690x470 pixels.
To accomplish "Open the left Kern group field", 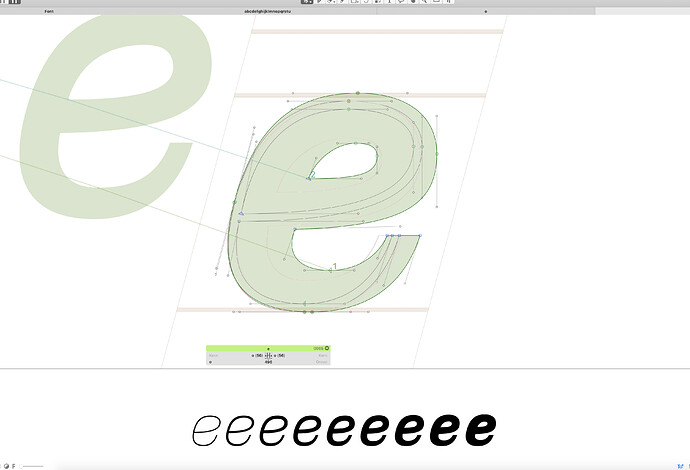I will pos(214,355).
